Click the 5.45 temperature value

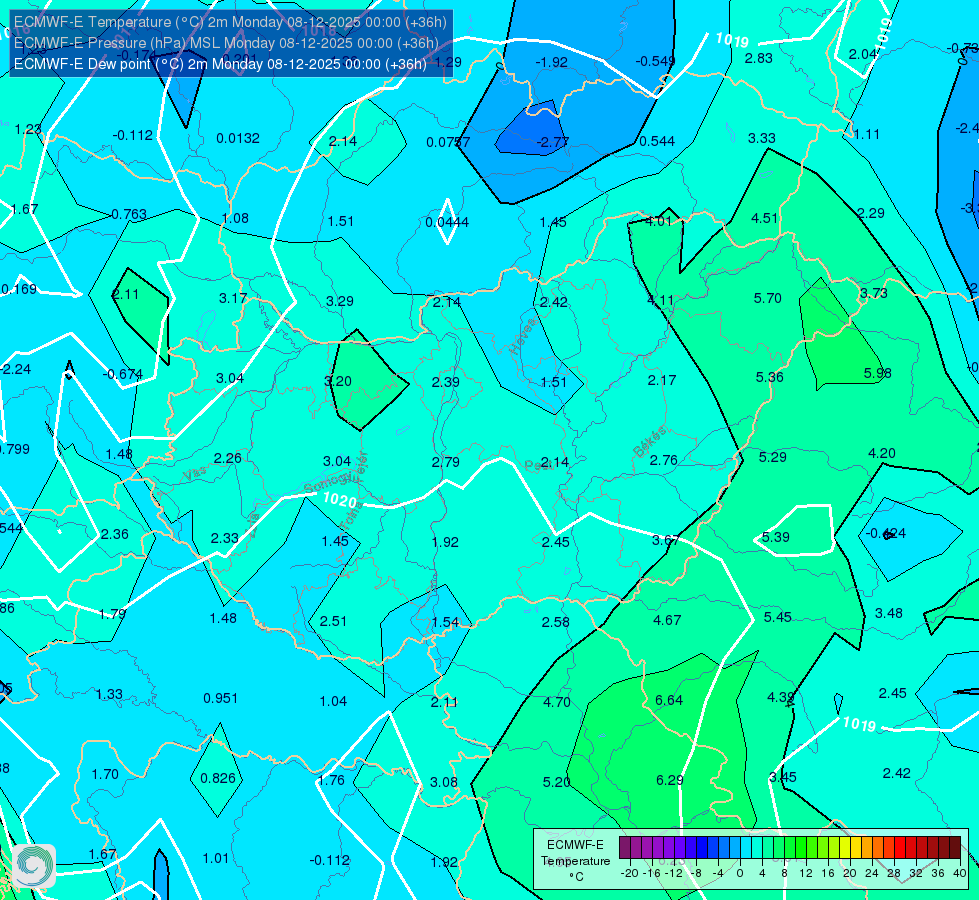pyautogui.click(x=777, y=617)
